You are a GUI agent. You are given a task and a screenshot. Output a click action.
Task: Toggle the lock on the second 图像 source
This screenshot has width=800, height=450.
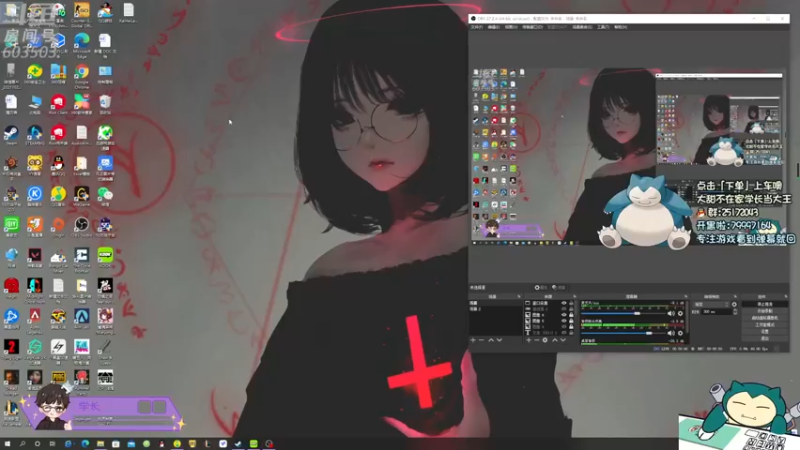point(571,321)
